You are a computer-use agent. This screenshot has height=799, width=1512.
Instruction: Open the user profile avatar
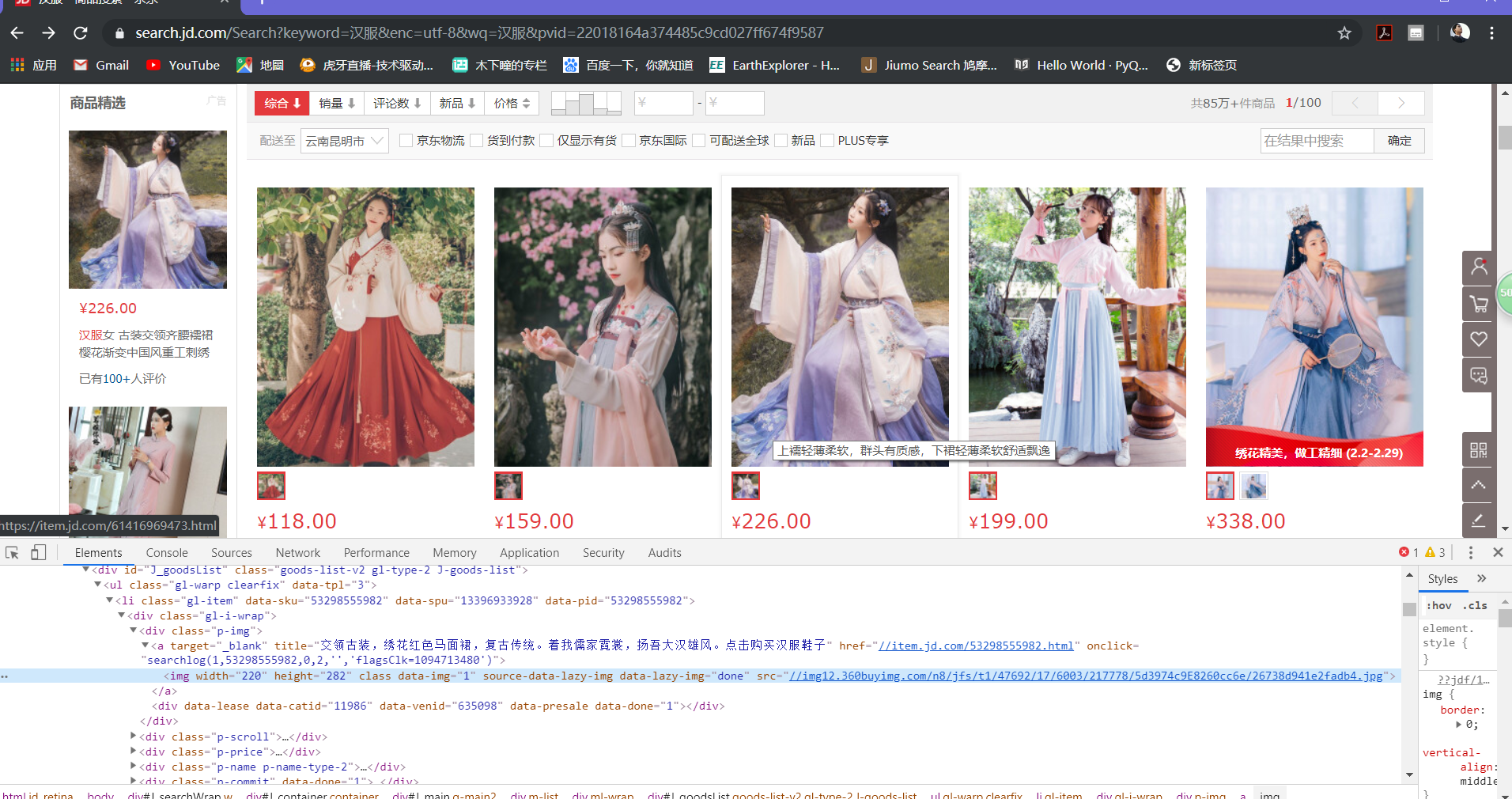[1460, 32]
